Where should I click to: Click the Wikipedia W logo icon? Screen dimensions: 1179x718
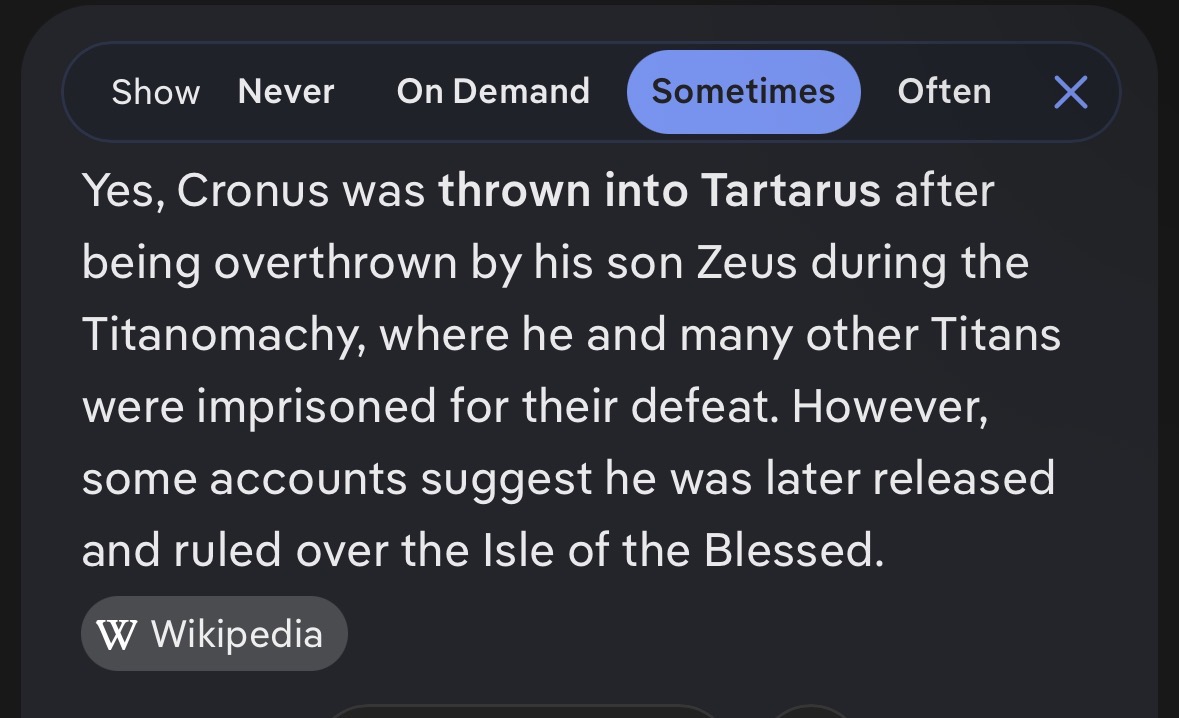[117, 635]
